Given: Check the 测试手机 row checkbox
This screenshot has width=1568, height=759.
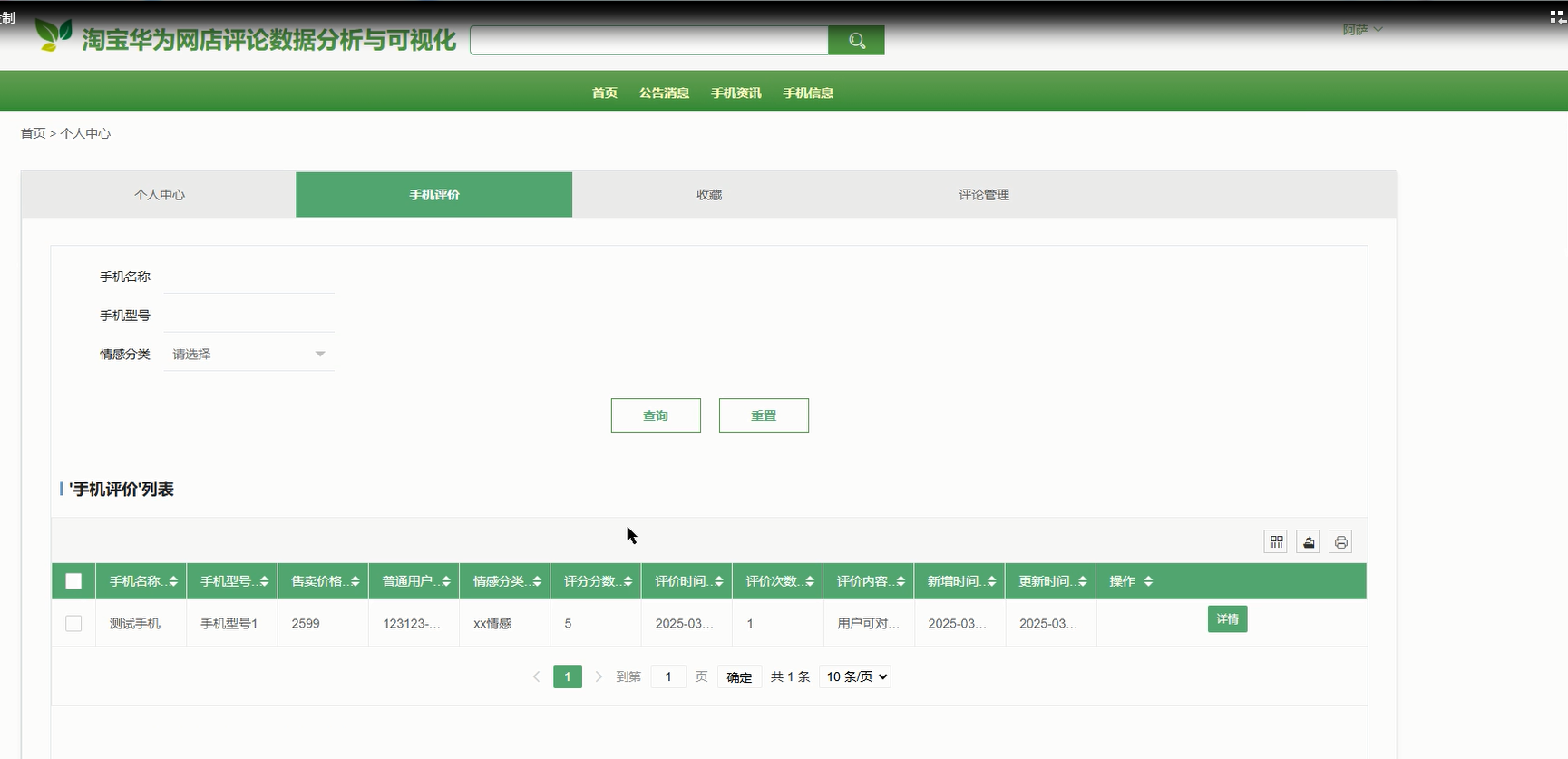Looking at the screenshot, I should click(73, 624).
